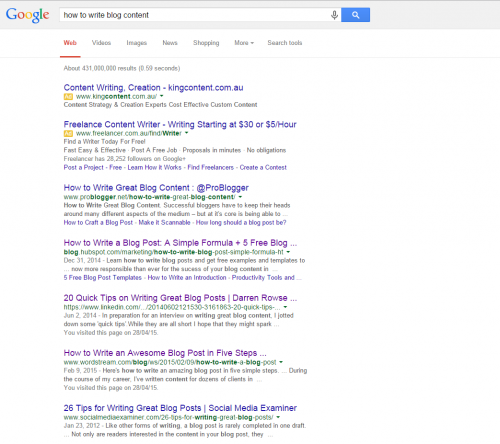Follow the Make It Scannable sitelink
This screenshot has width=500, height=444.
pos(164,222)
